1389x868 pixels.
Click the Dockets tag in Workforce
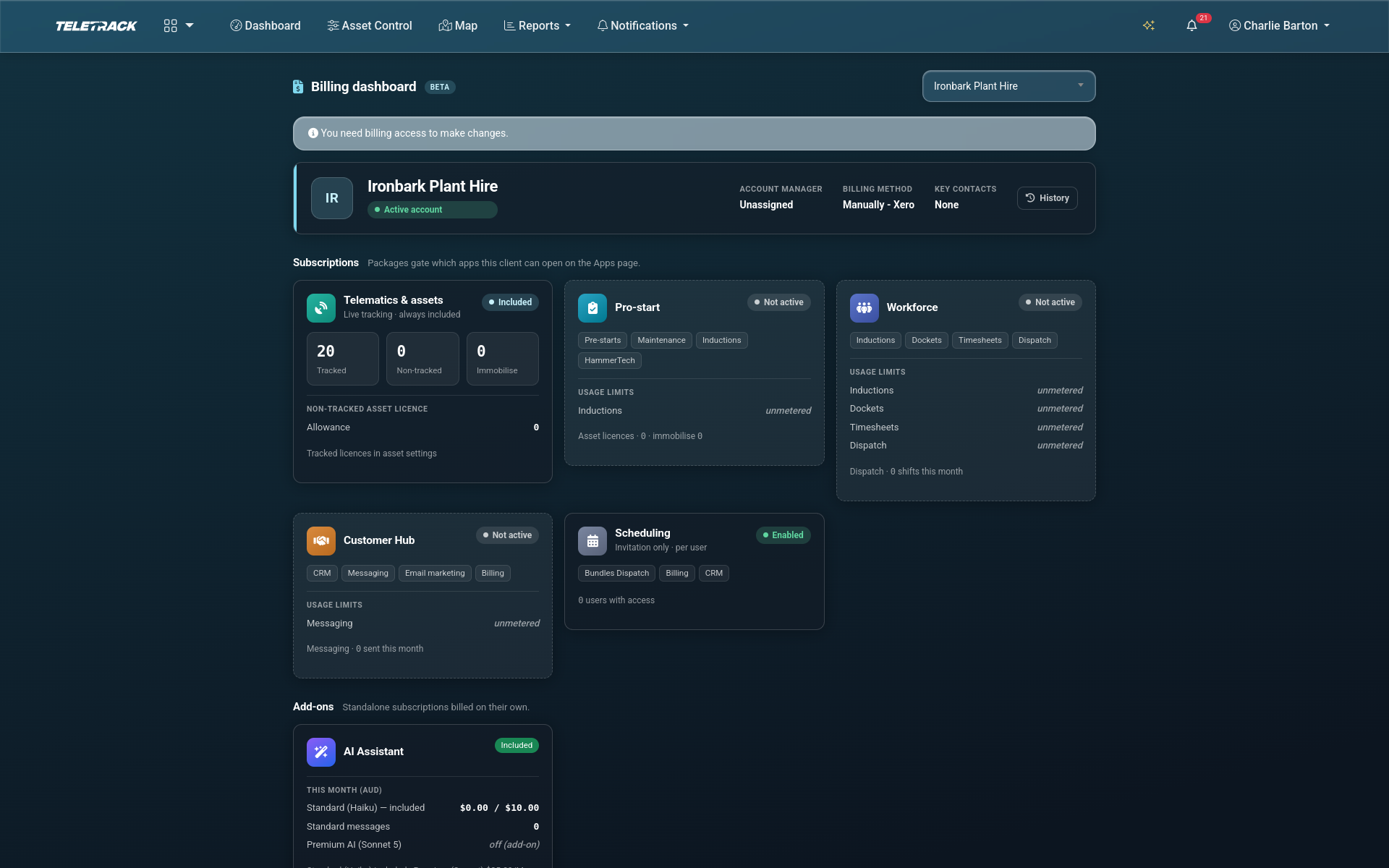[927, 340]
